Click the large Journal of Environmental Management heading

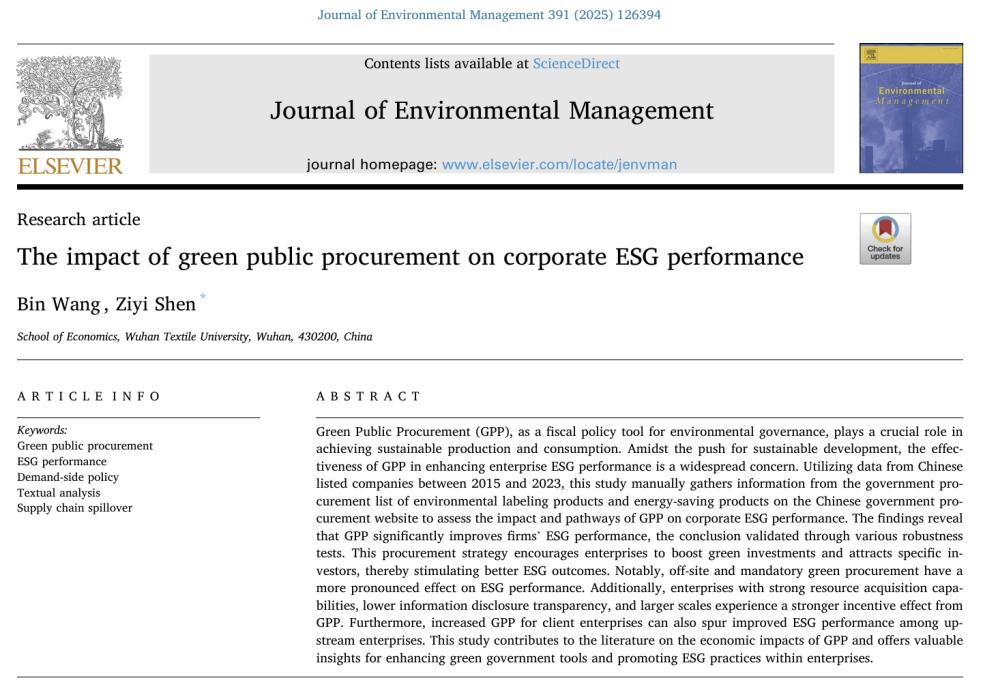click(491, 110)
